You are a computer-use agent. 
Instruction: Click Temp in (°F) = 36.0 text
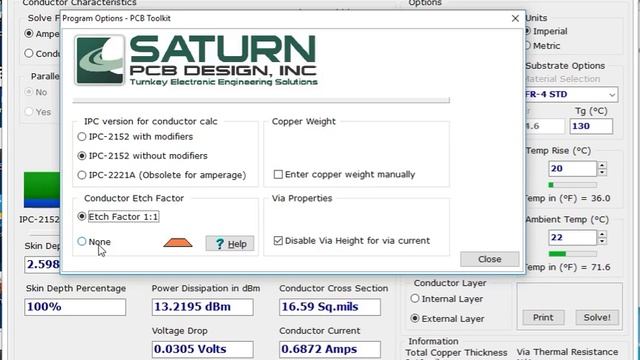[567, 198]
